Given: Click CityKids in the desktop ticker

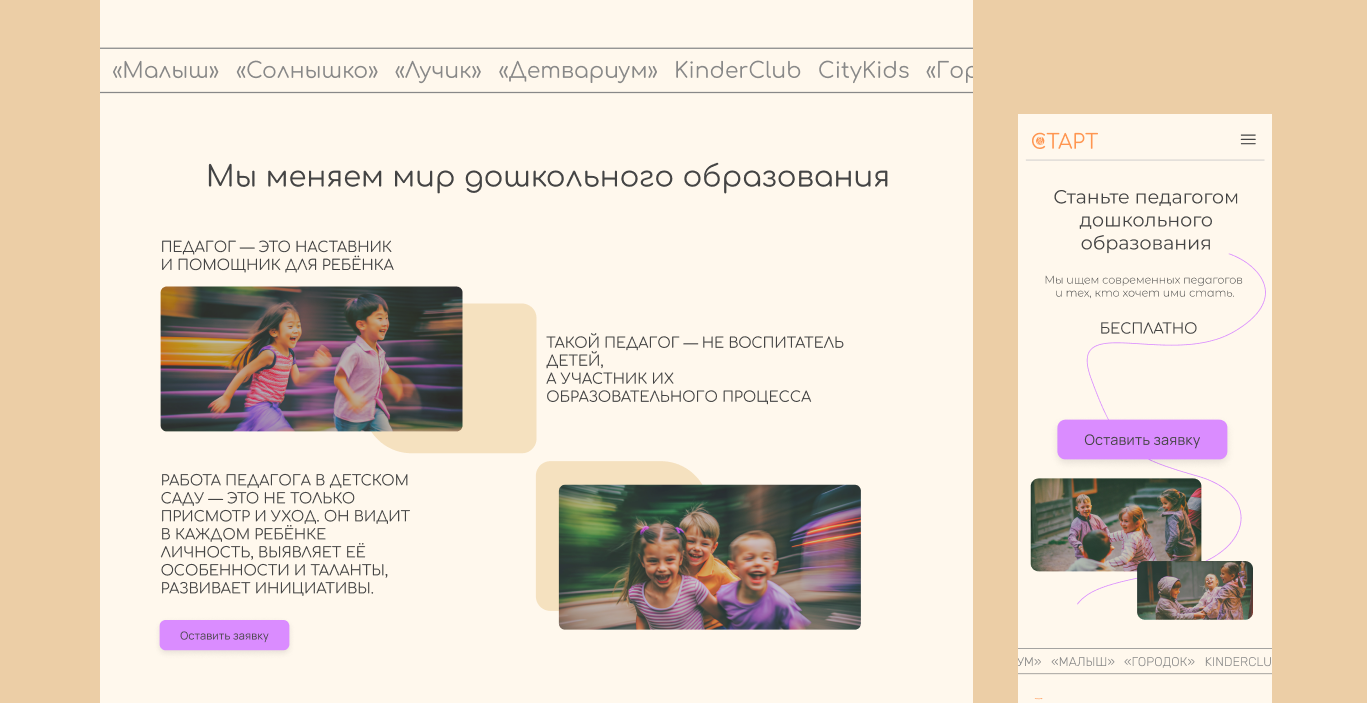Looking at the screenshot, I should click(863, 71).
